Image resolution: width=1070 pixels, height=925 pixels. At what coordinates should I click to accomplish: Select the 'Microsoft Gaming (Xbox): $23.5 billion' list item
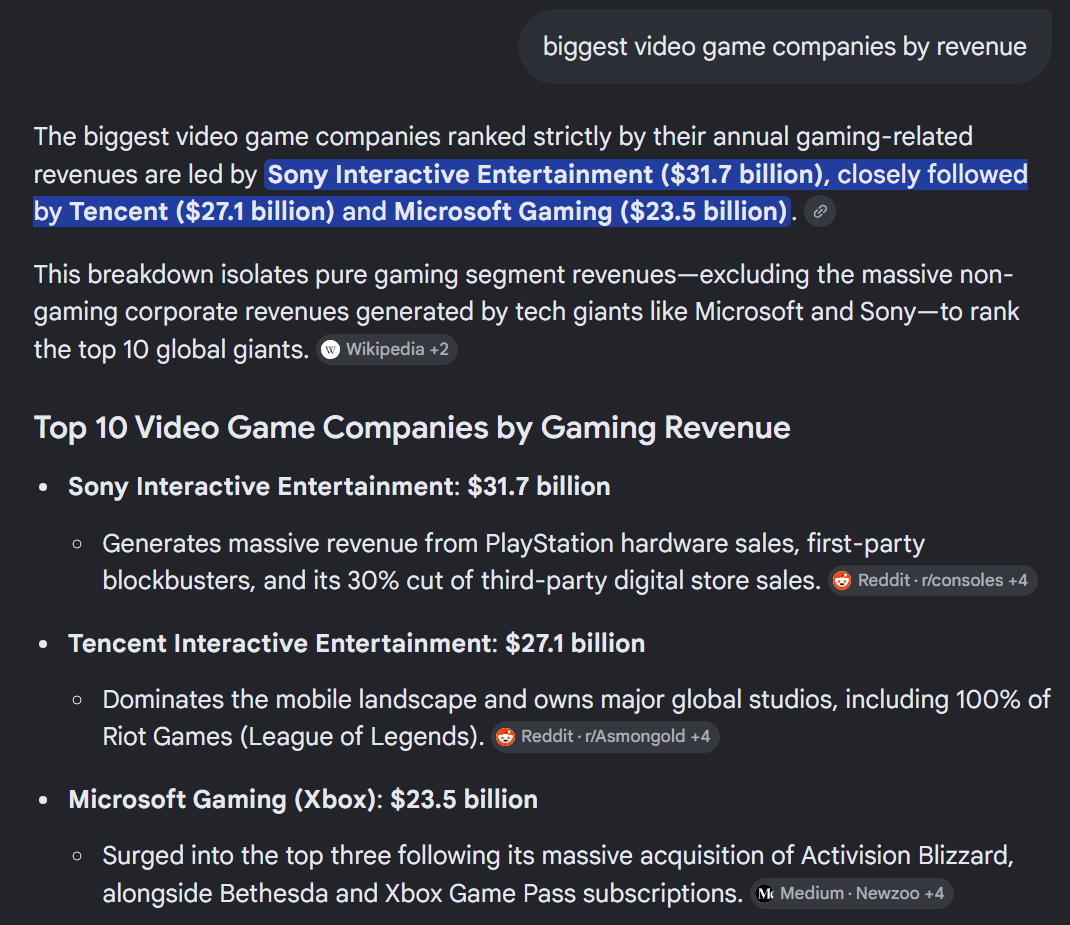303,799
